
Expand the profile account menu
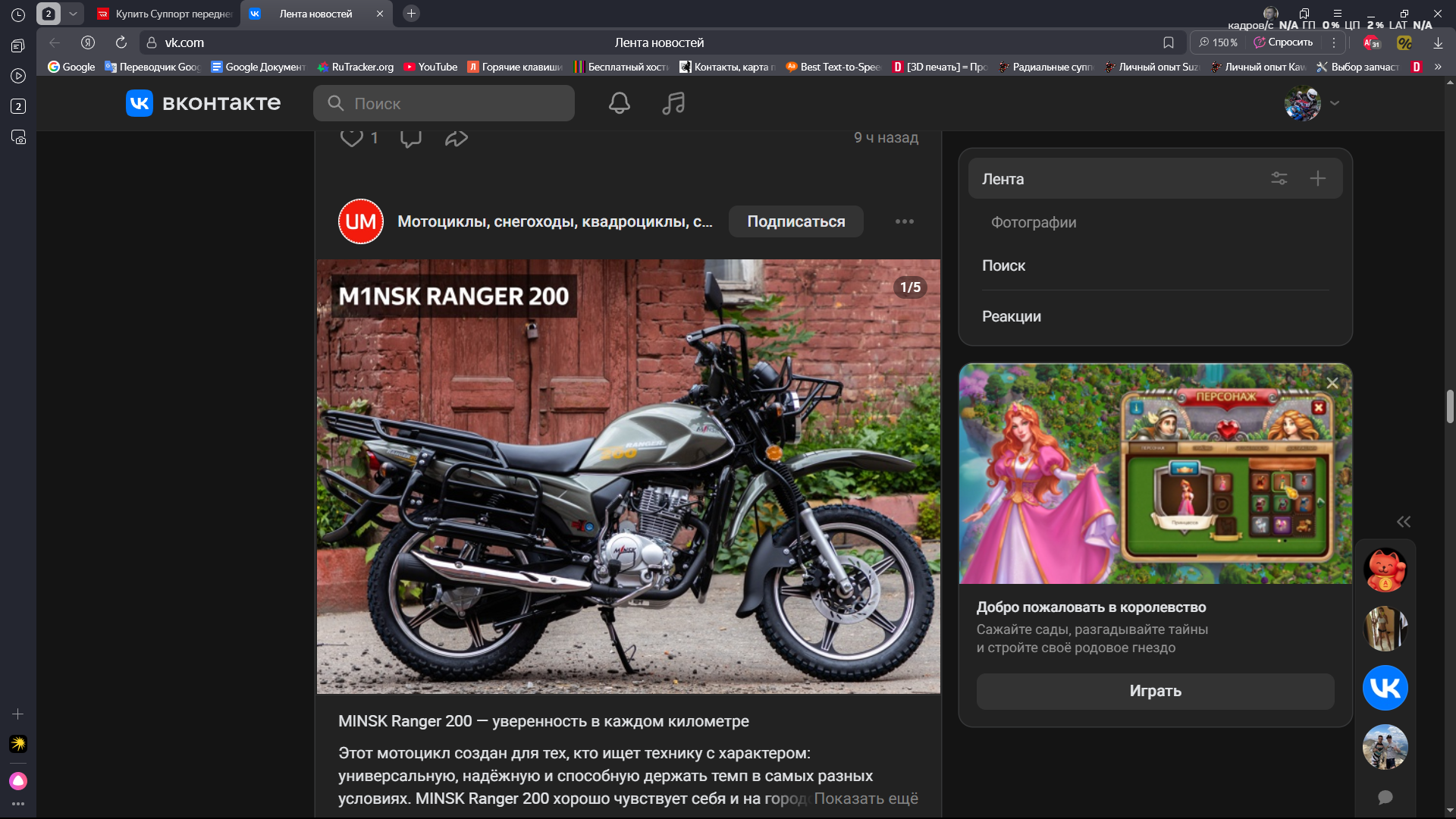coord(1335,103)
